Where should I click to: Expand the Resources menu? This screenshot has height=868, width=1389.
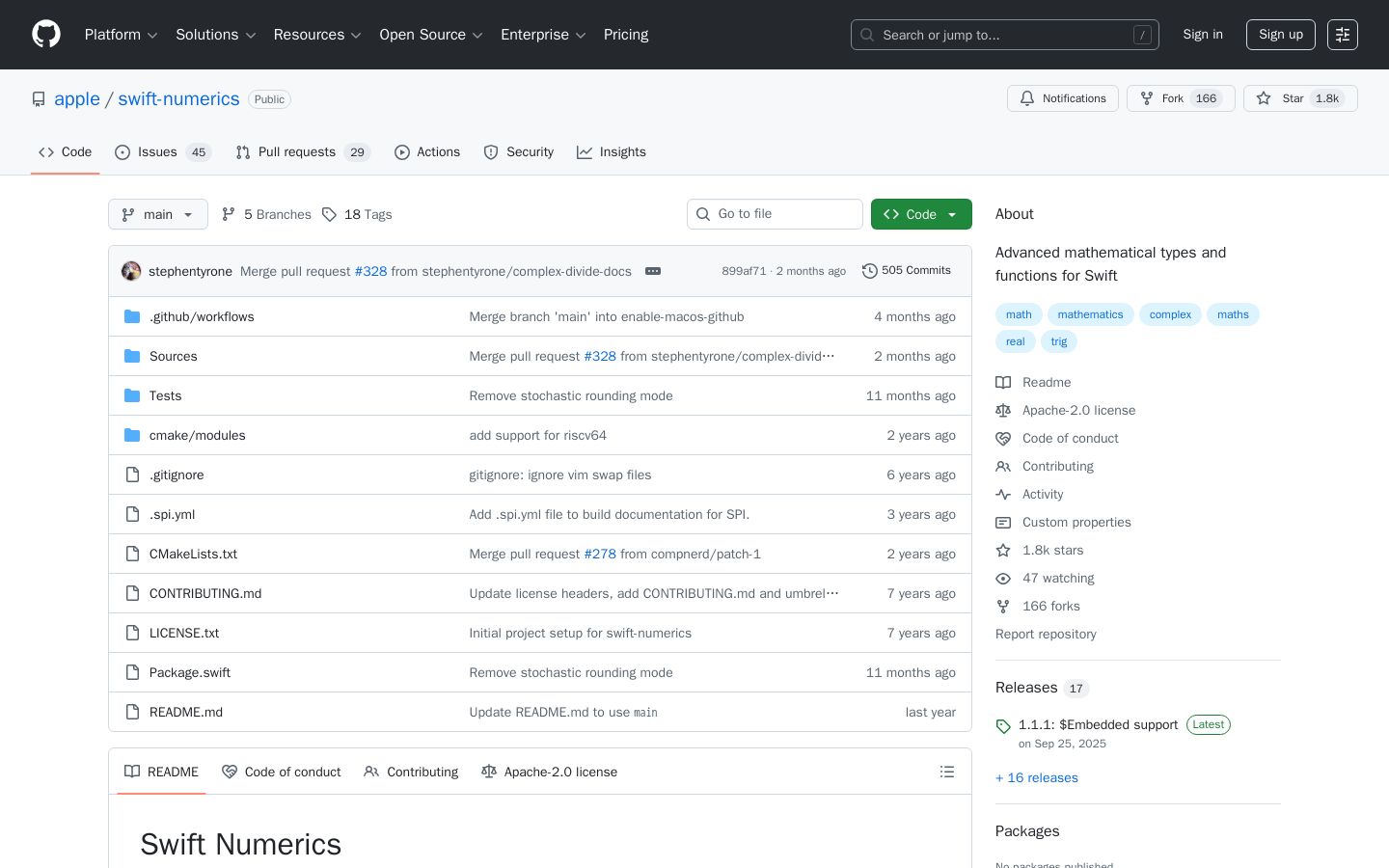[x=317, y=35]
